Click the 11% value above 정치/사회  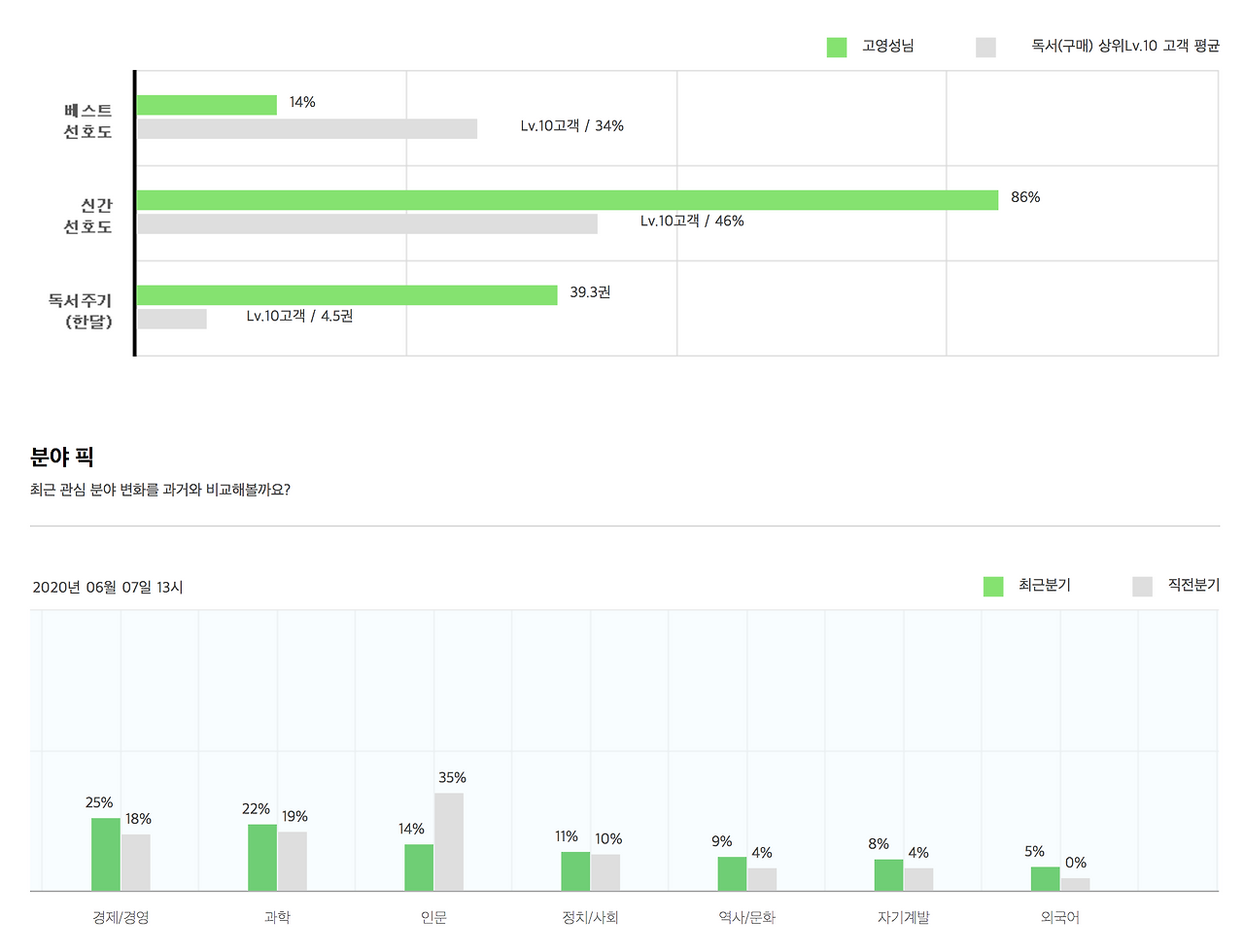pos(567,836)
